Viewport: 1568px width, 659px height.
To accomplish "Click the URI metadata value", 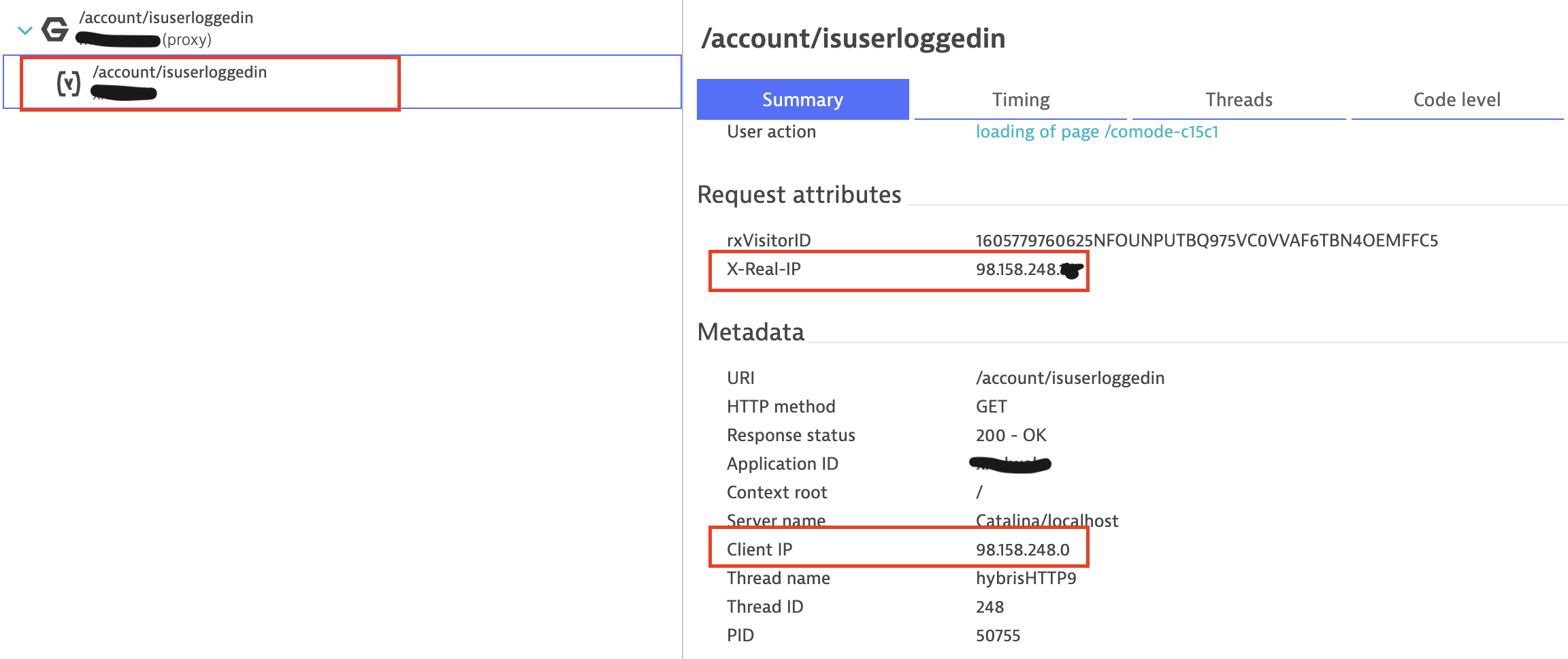I will click(1070, 378).
